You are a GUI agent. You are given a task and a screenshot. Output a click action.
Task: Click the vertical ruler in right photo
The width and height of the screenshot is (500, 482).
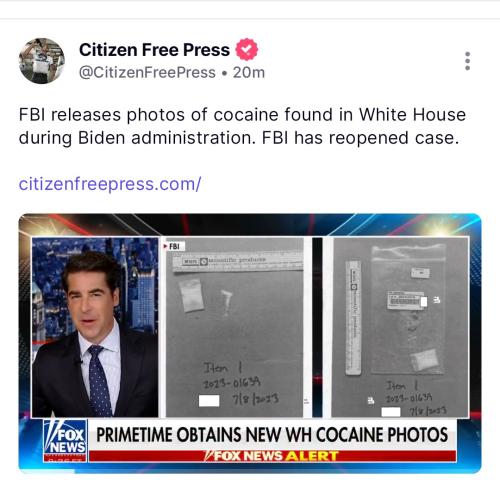click(353, 318)
